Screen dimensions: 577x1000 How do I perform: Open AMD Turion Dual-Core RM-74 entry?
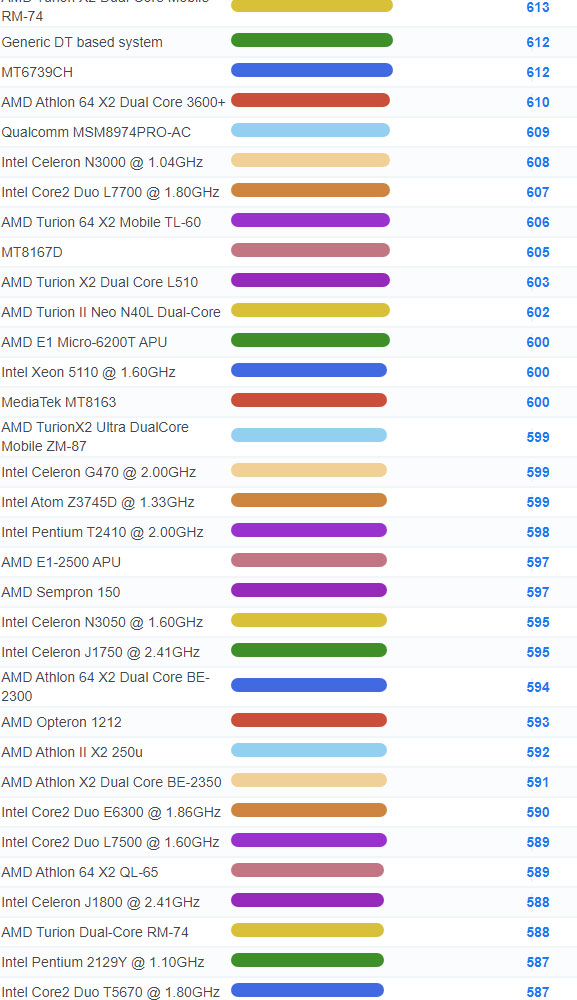95,932
